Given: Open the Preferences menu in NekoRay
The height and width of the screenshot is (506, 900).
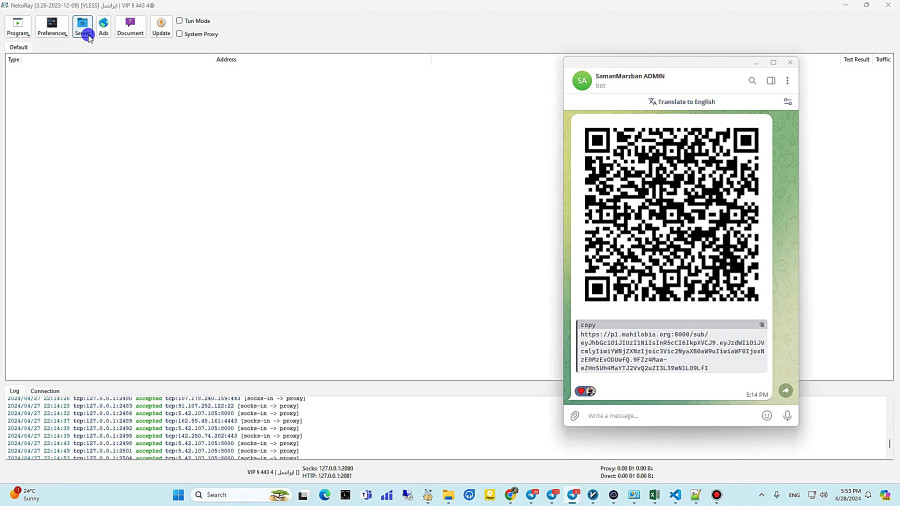Looking at the screenshot, I should coord(52,26).
